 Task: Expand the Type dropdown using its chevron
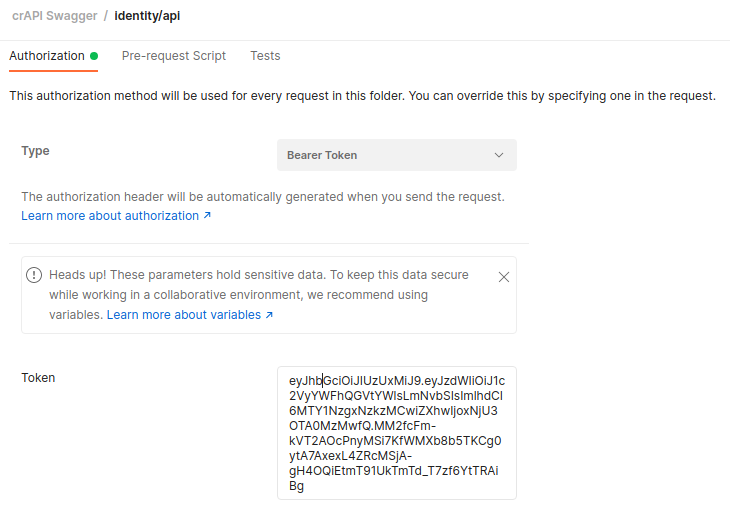pos(500,155)
